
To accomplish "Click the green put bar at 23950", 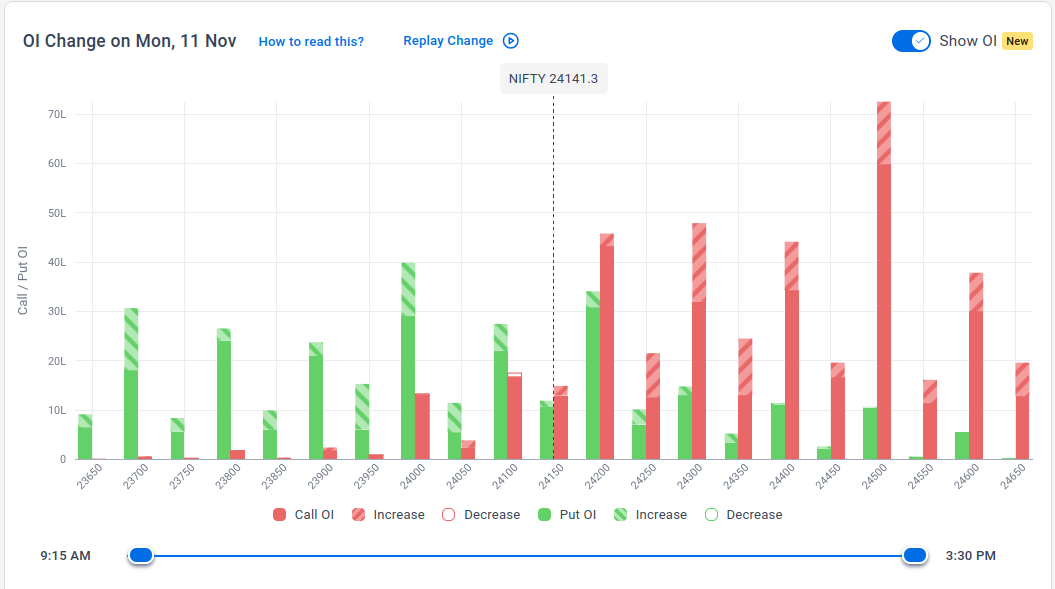I will [x=362, y=422].
